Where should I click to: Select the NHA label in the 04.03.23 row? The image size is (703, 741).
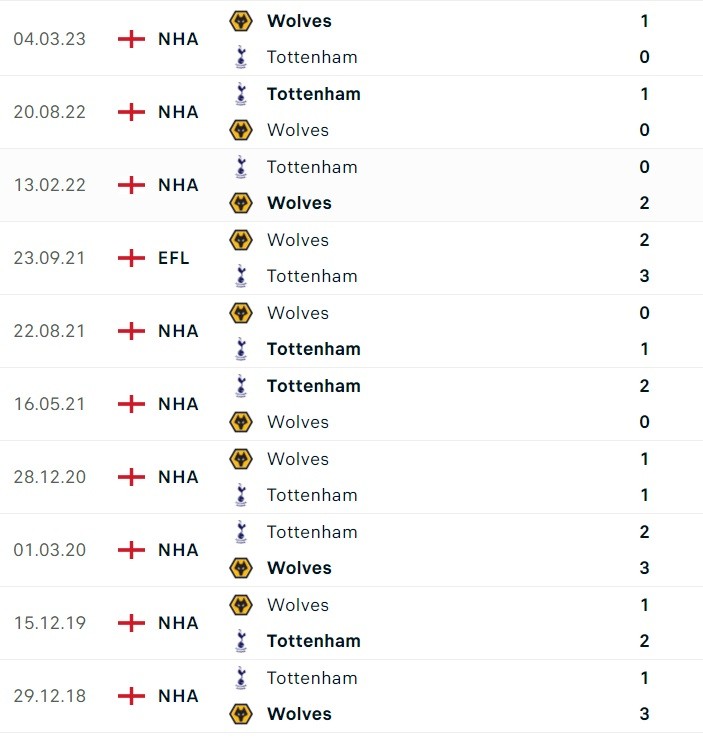178,39
